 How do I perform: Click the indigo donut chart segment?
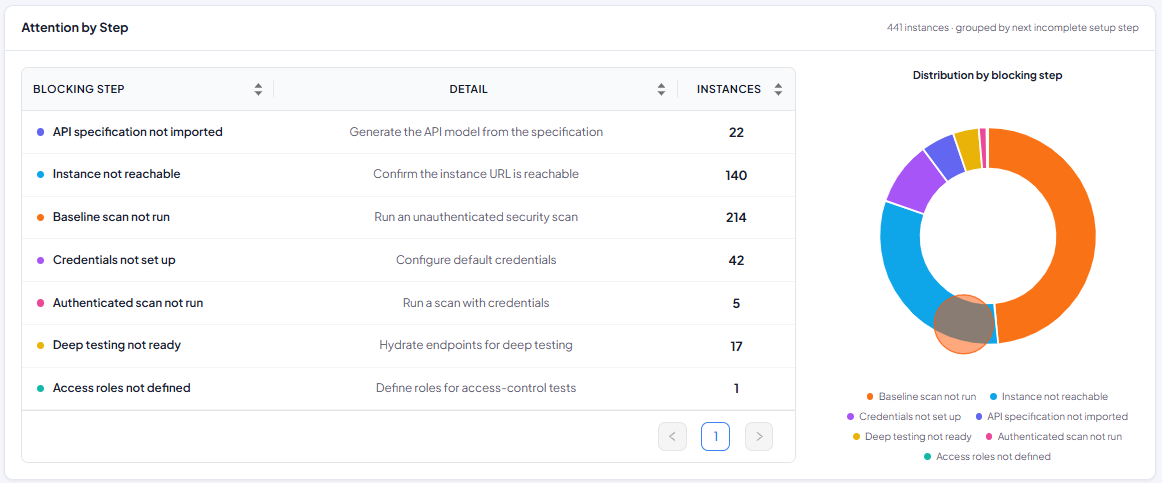pyautogui.click(x=945, y=158)
